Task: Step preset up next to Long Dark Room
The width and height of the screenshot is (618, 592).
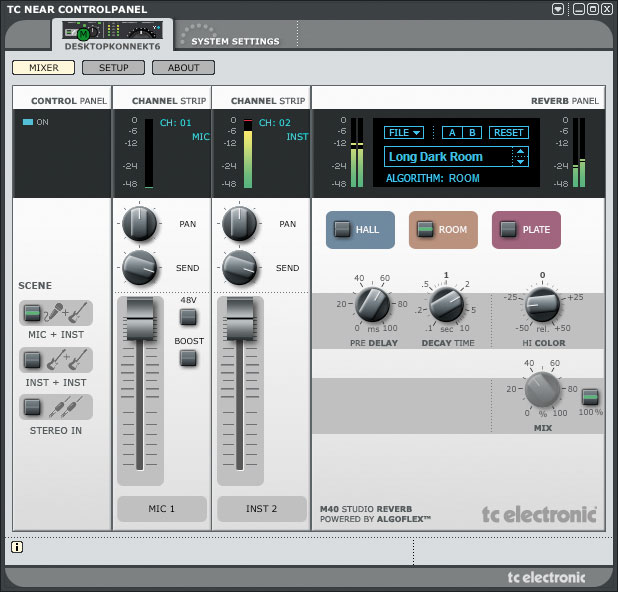Action: pos(520,152)
